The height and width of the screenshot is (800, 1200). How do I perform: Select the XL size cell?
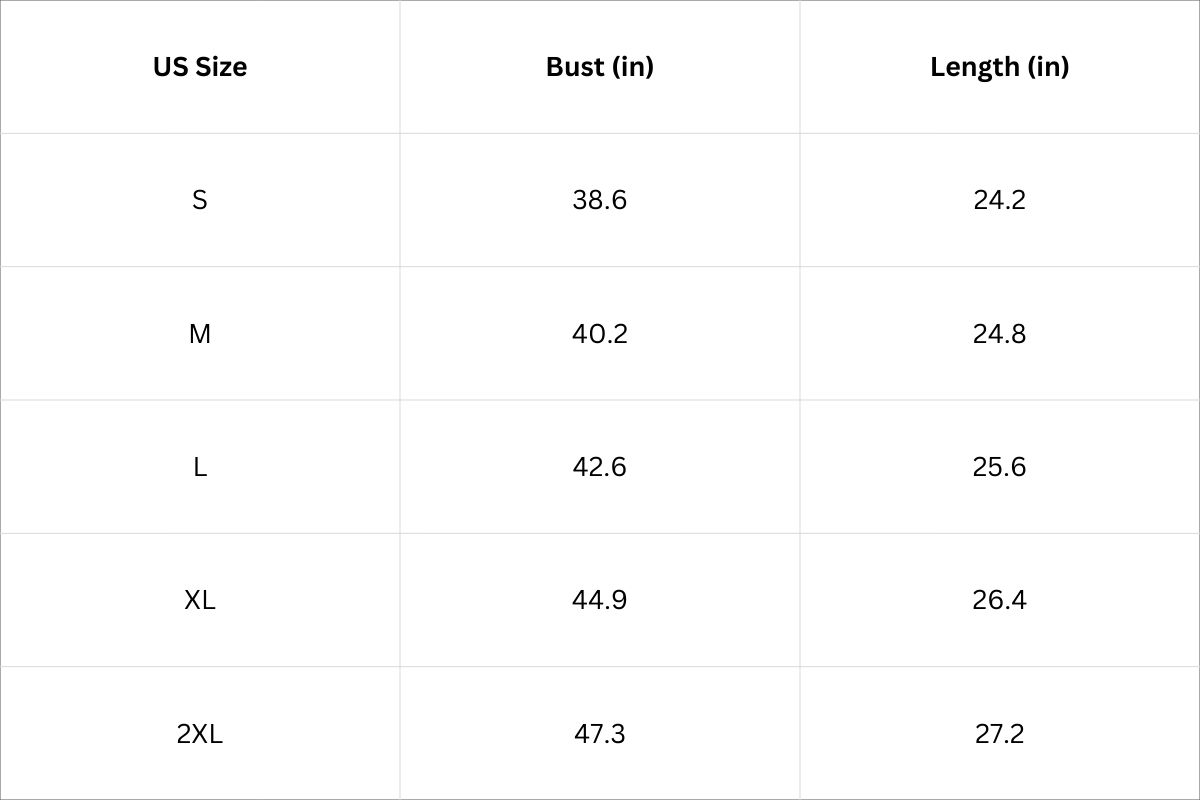tap(200, 600)
